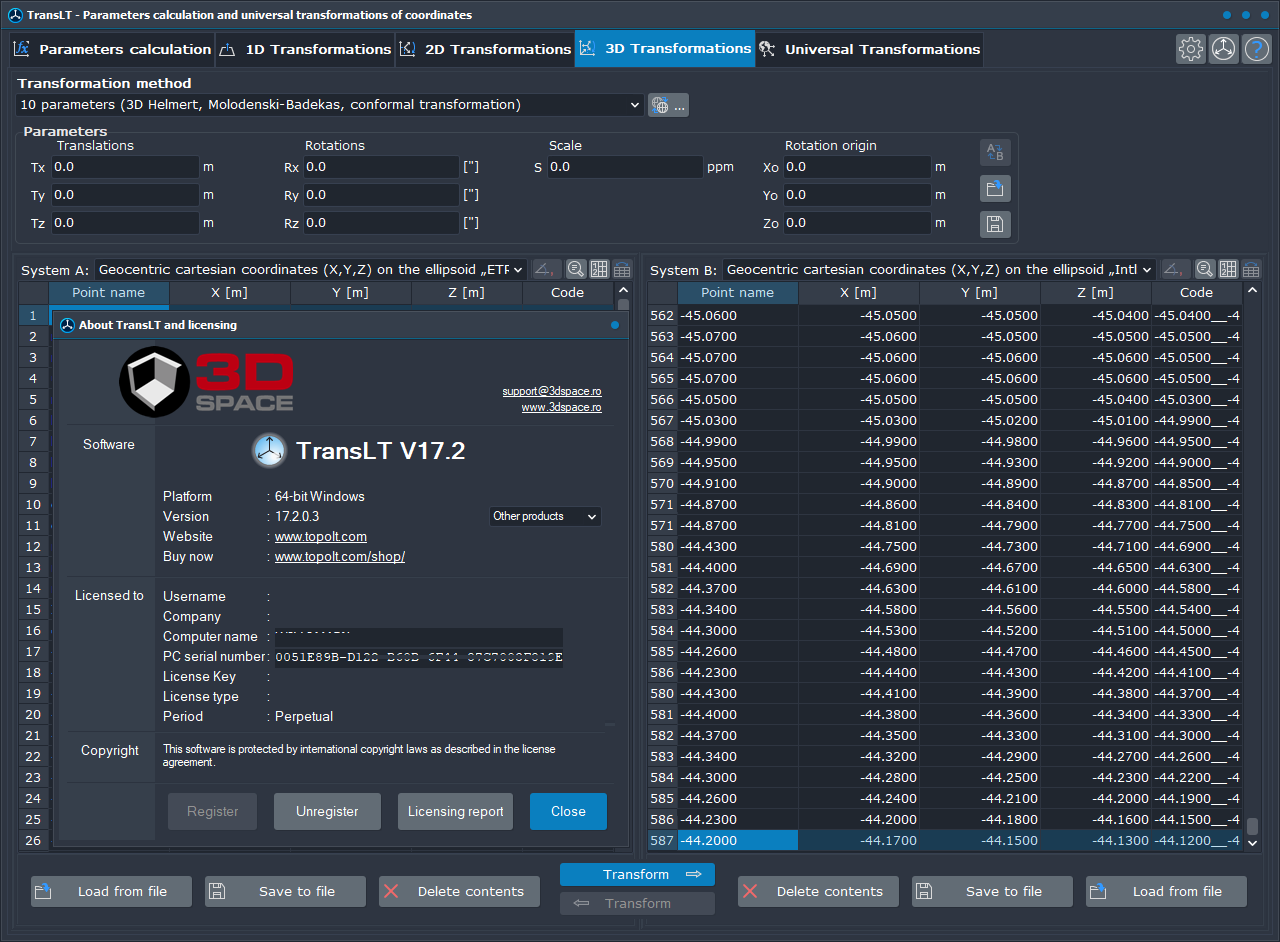The image size is (1280, 942).
Task: Load parameters using the folder icon
Action: pos(995,188)
